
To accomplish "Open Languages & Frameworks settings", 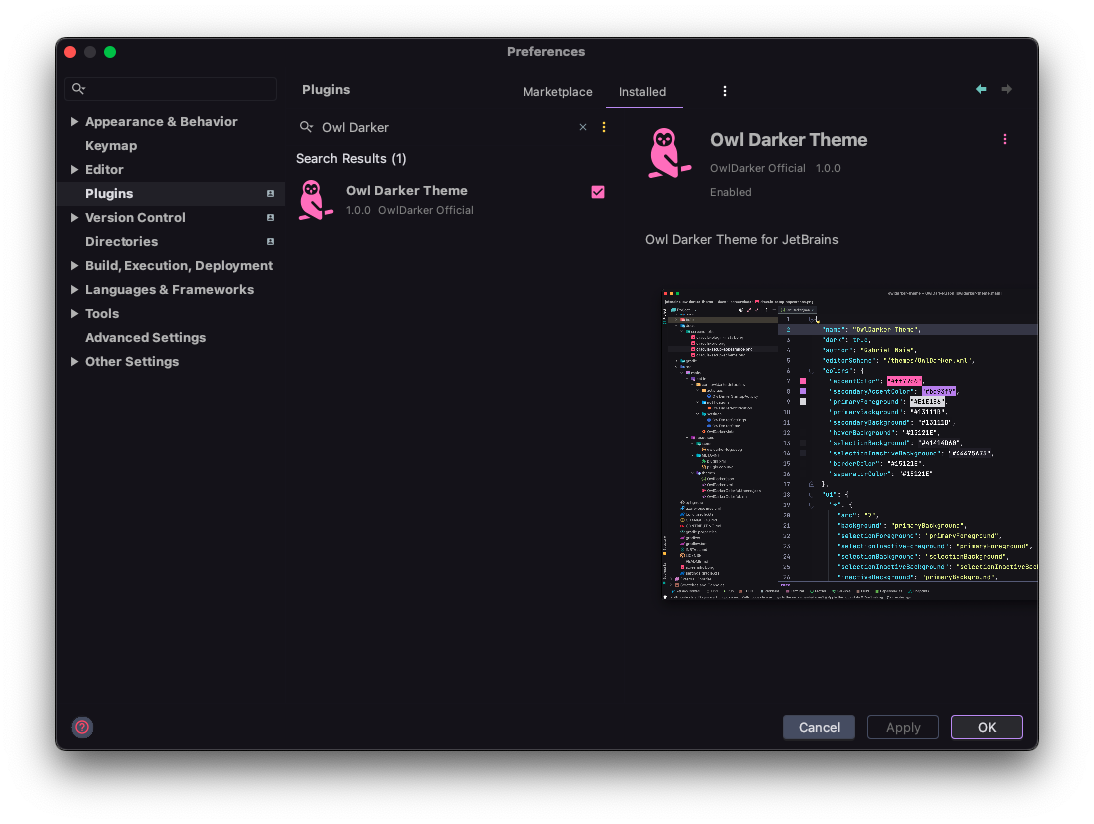I will (170, 290).
